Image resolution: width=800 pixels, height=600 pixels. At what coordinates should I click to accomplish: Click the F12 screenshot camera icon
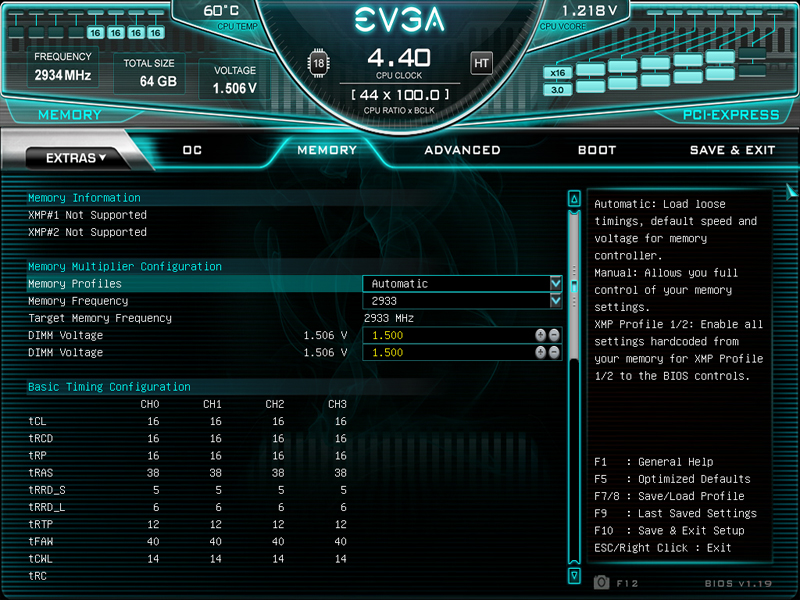coord(602,582)
